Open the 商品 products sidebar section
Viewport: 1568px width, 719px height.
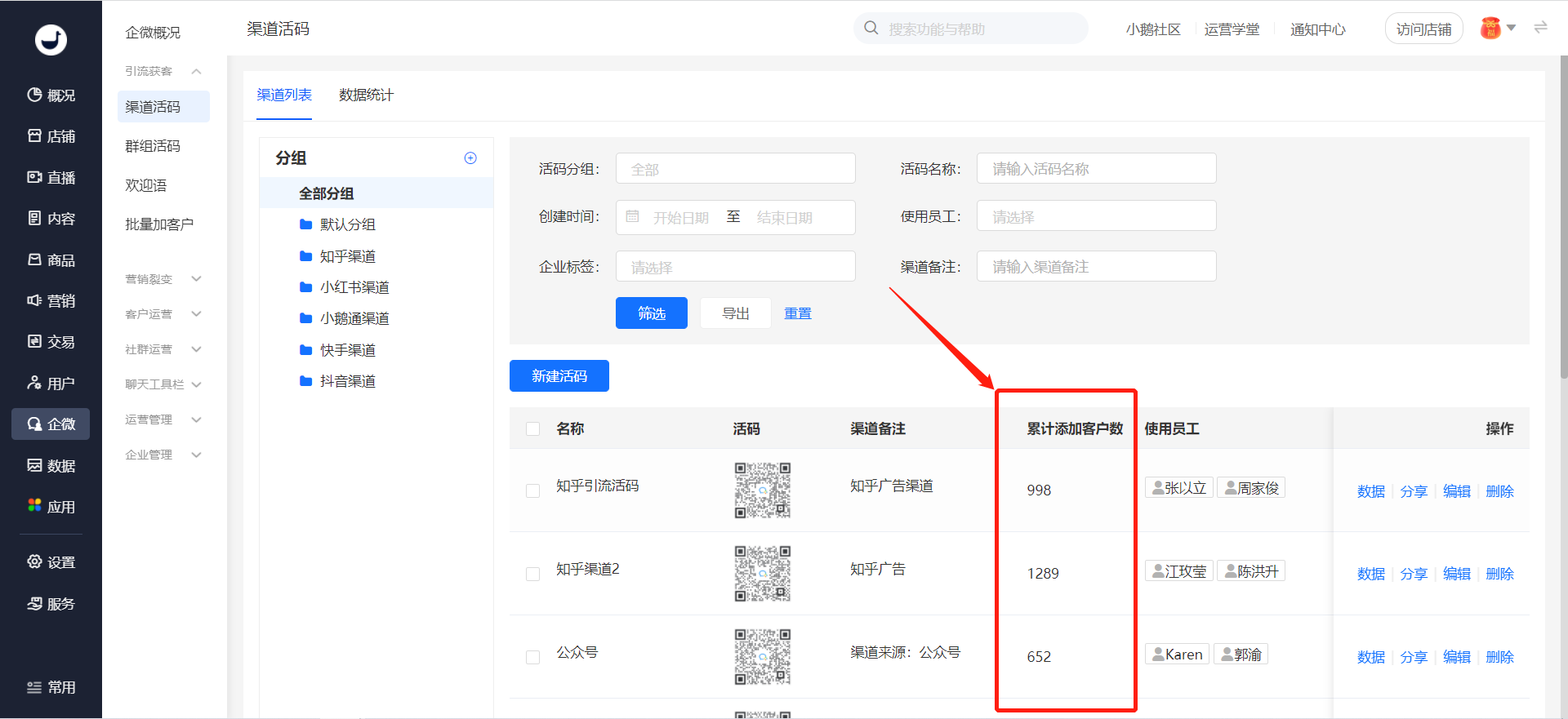coord(51,260)
